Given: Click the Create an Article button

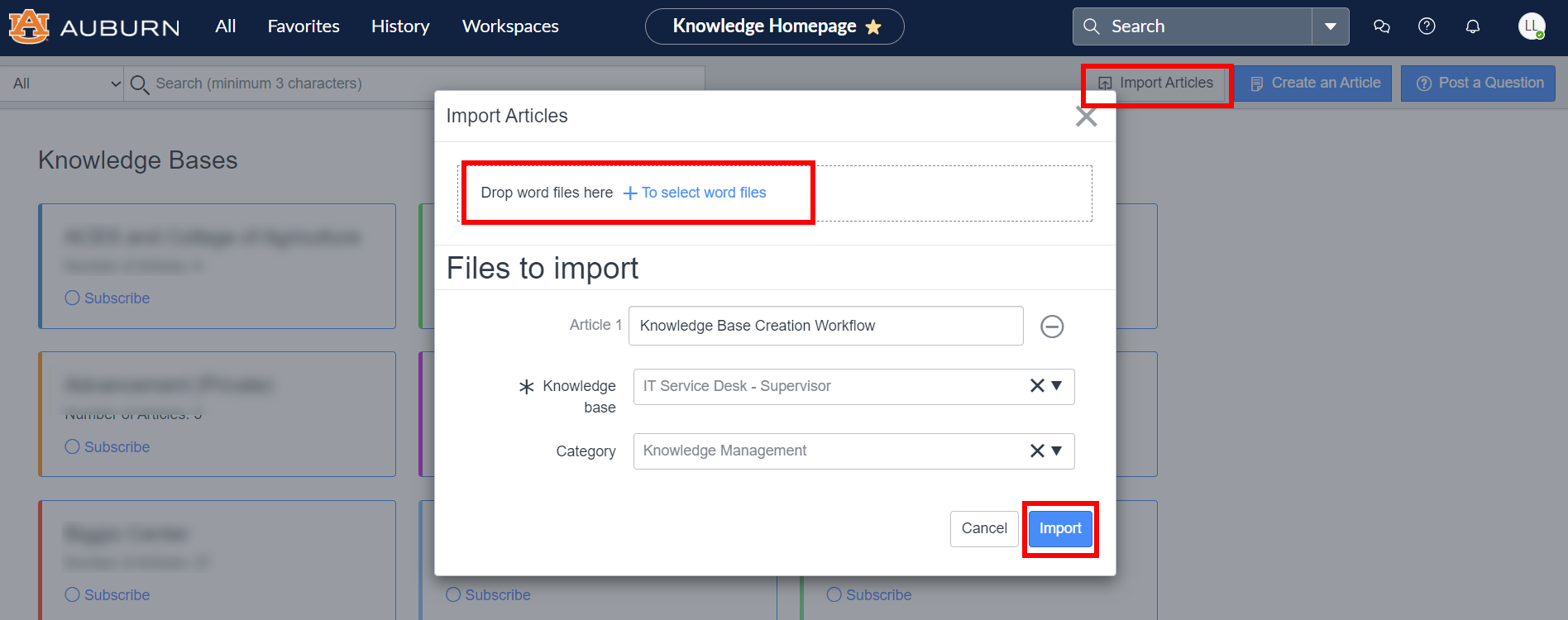Looking at the screenshot, I should [1315, 83].
